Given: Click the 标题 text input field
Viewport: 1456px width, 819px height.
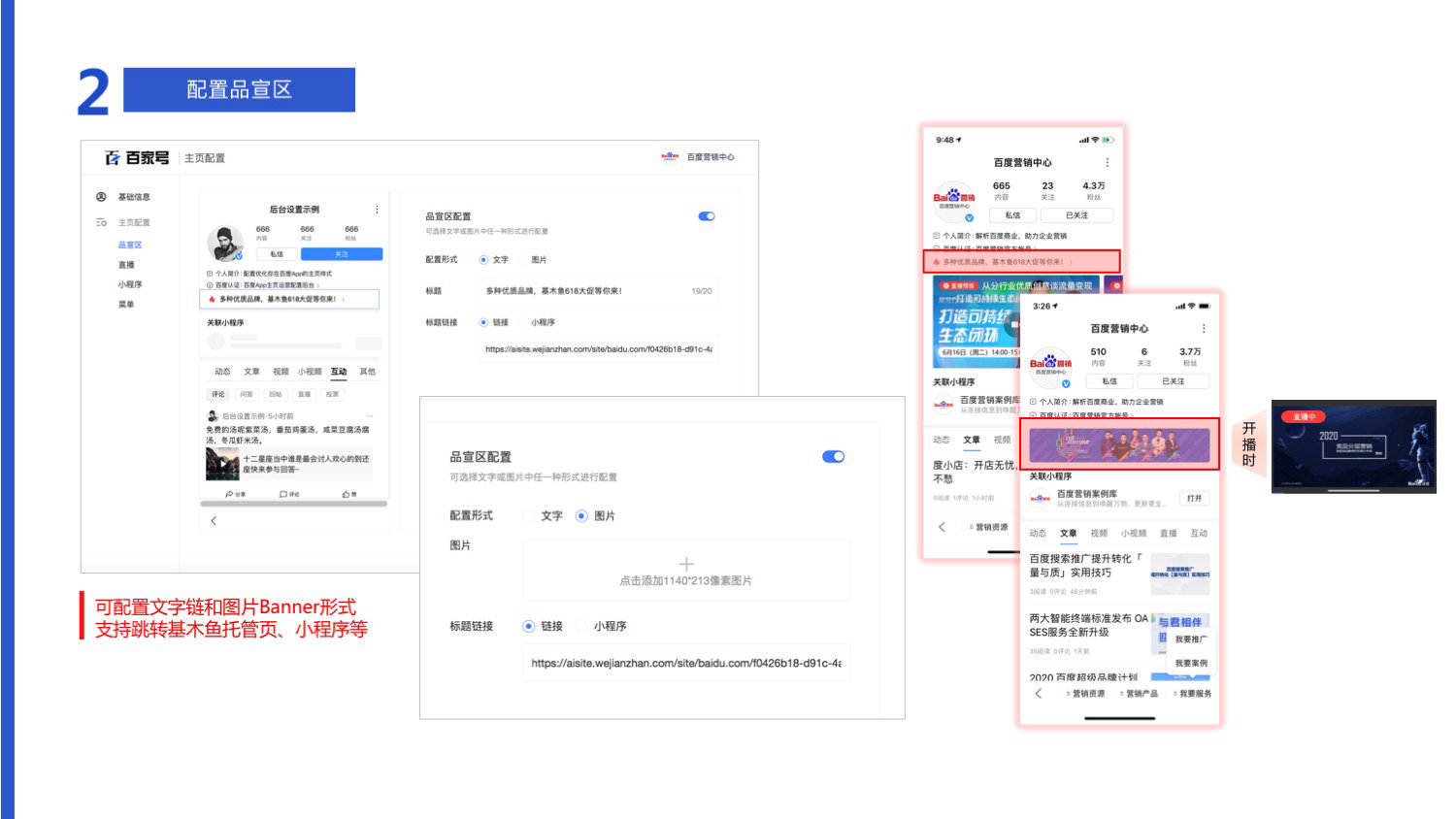Looking at the screenshot, I should coord(597,291).
